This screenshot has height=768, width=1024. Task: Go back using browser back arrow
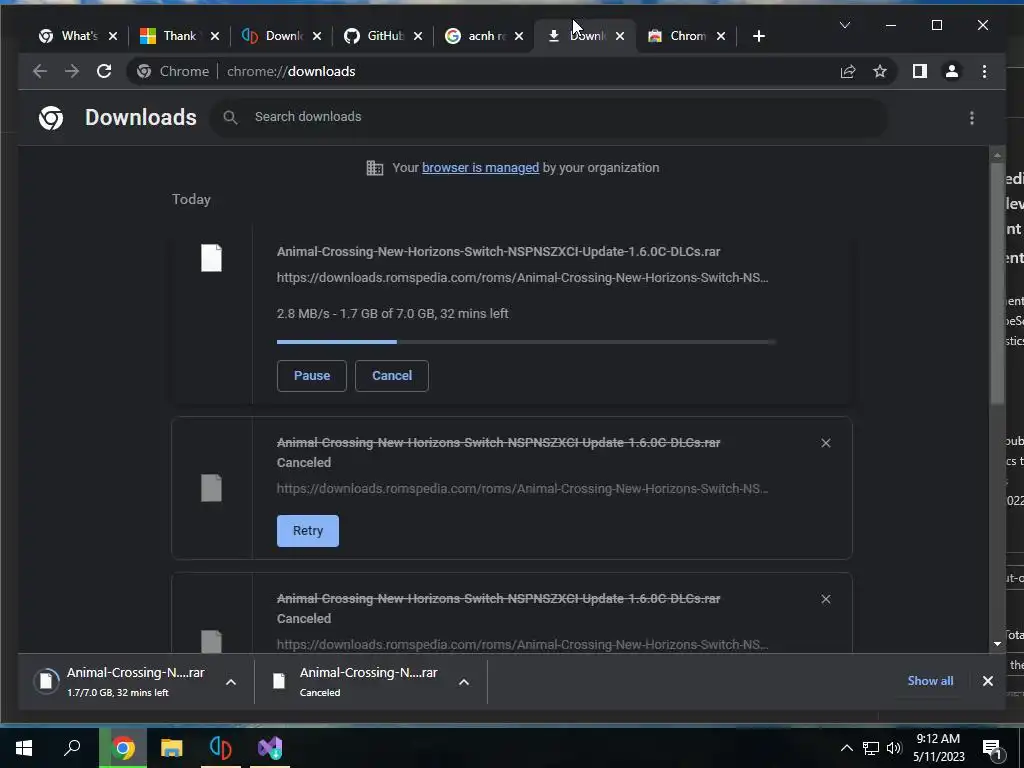point(40,71)
